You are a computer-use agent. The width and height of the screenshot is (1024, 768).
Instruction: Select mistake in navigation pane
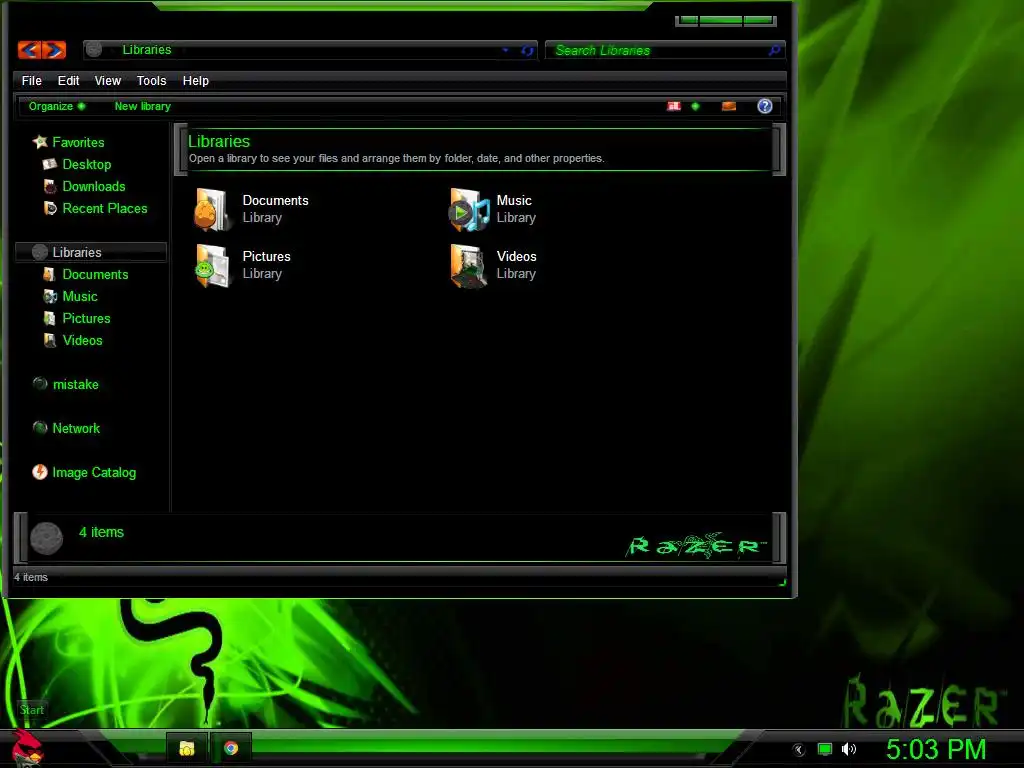pos(76,385)
